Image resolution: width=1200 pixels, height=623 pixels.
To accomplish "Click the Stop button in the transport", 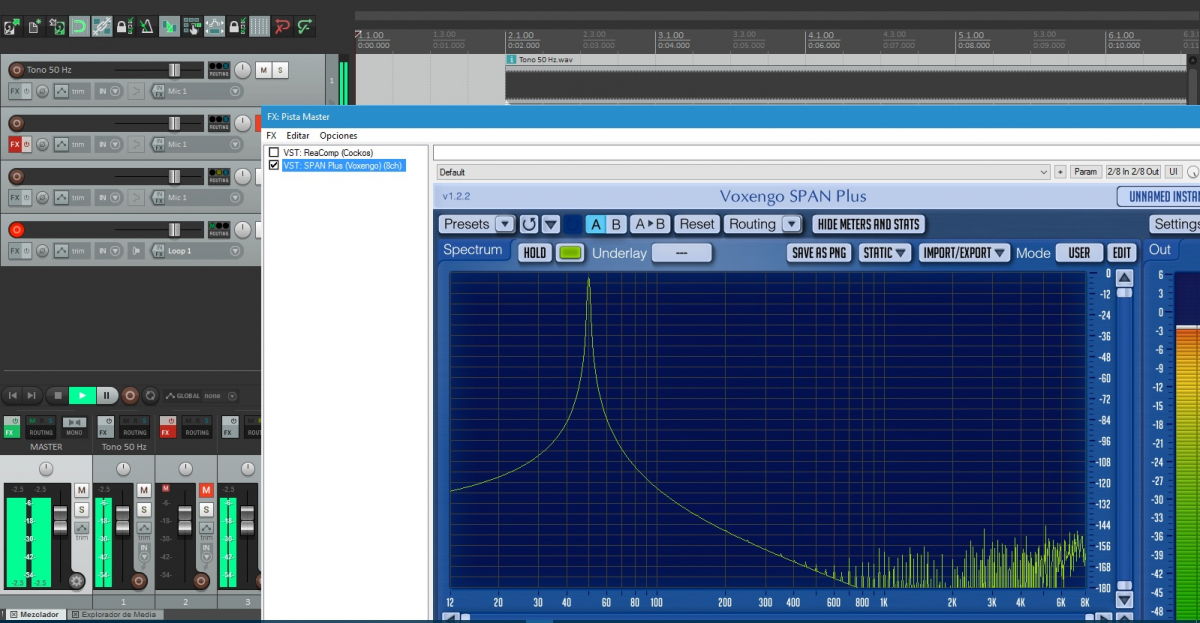I will click(x=58, y=396).
